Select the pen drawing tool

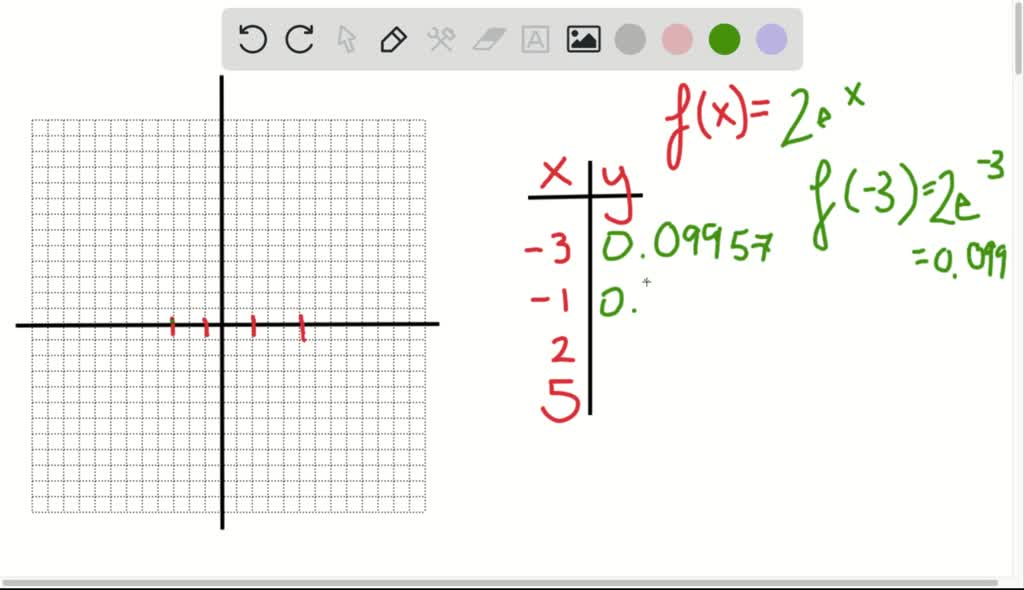click(x=394, y=40)
